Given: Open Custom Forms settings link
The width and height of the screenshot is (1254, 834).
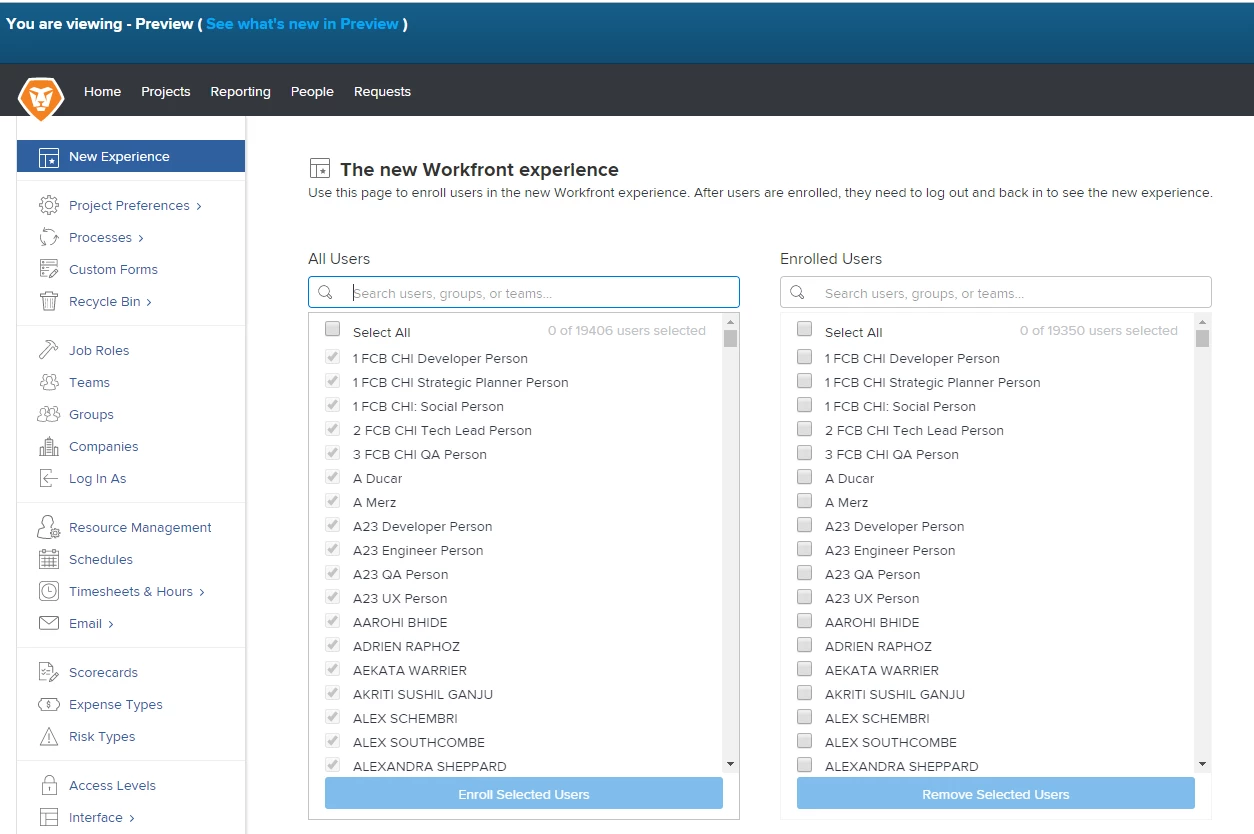Looking at the screenshot, I should tap(113, 269).
